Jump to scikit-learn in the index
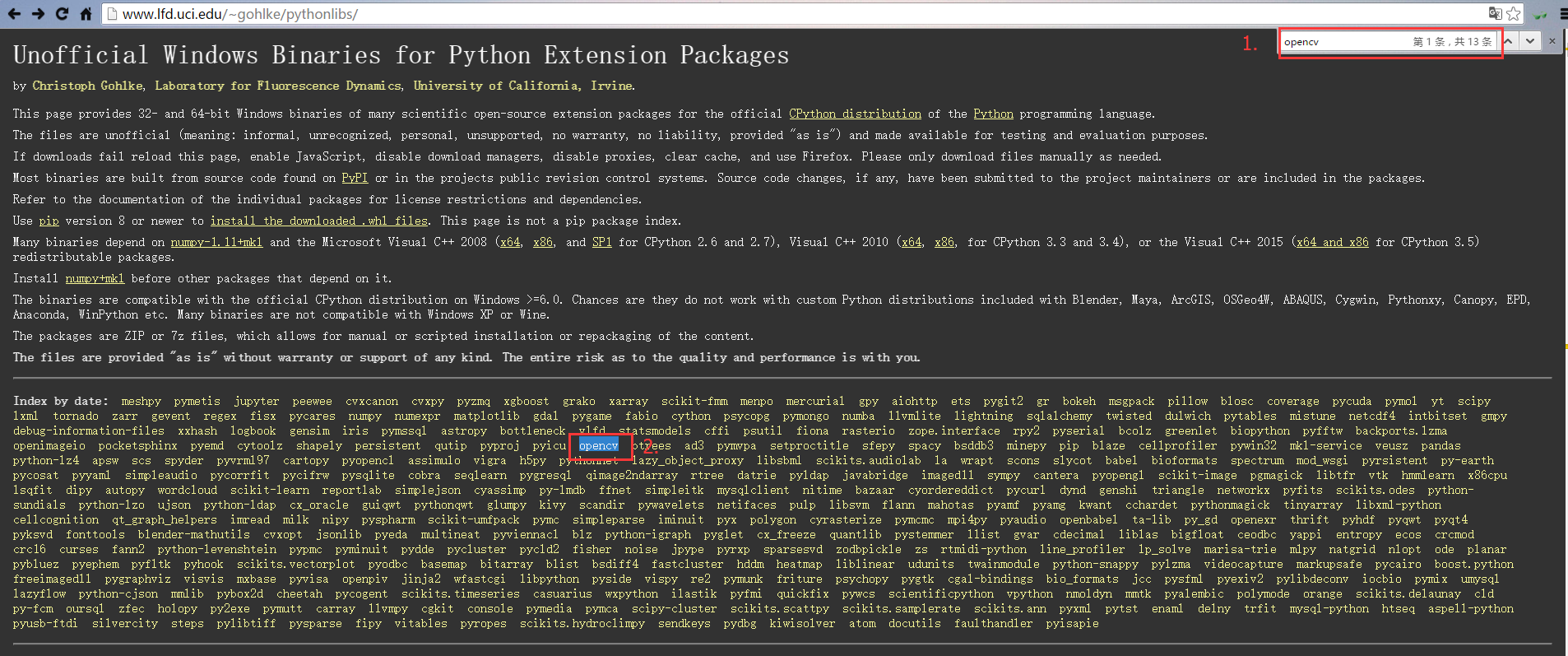 click(270, 490)
